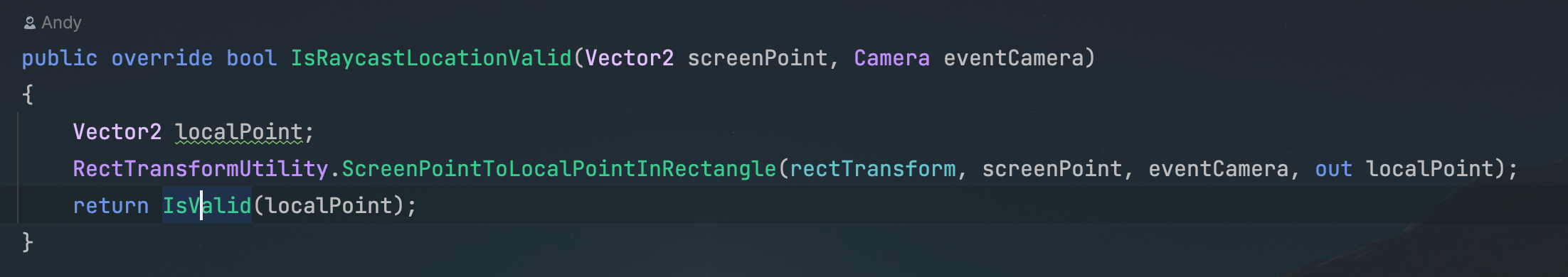Click the public keyword

pos(60,58)
